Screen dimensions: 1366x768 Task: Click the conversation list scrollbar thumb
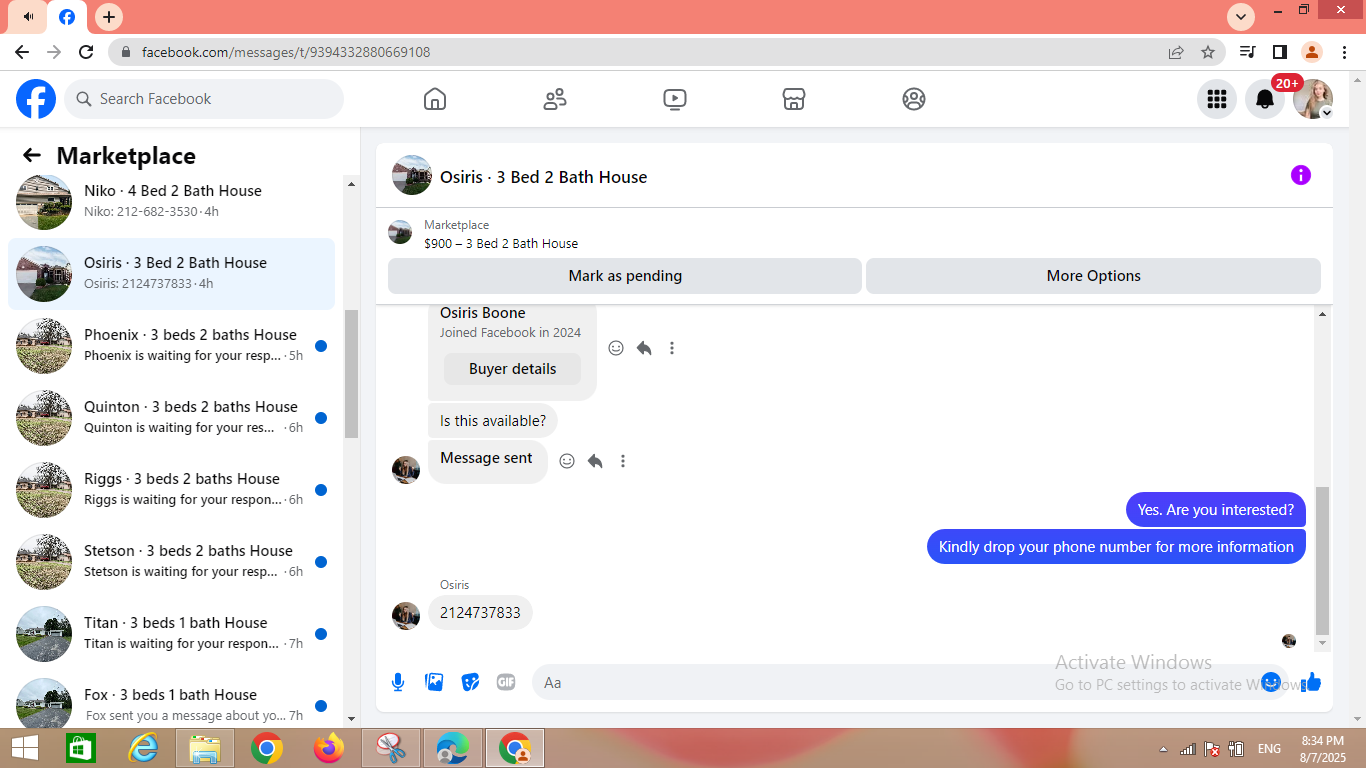coord(351,374)
